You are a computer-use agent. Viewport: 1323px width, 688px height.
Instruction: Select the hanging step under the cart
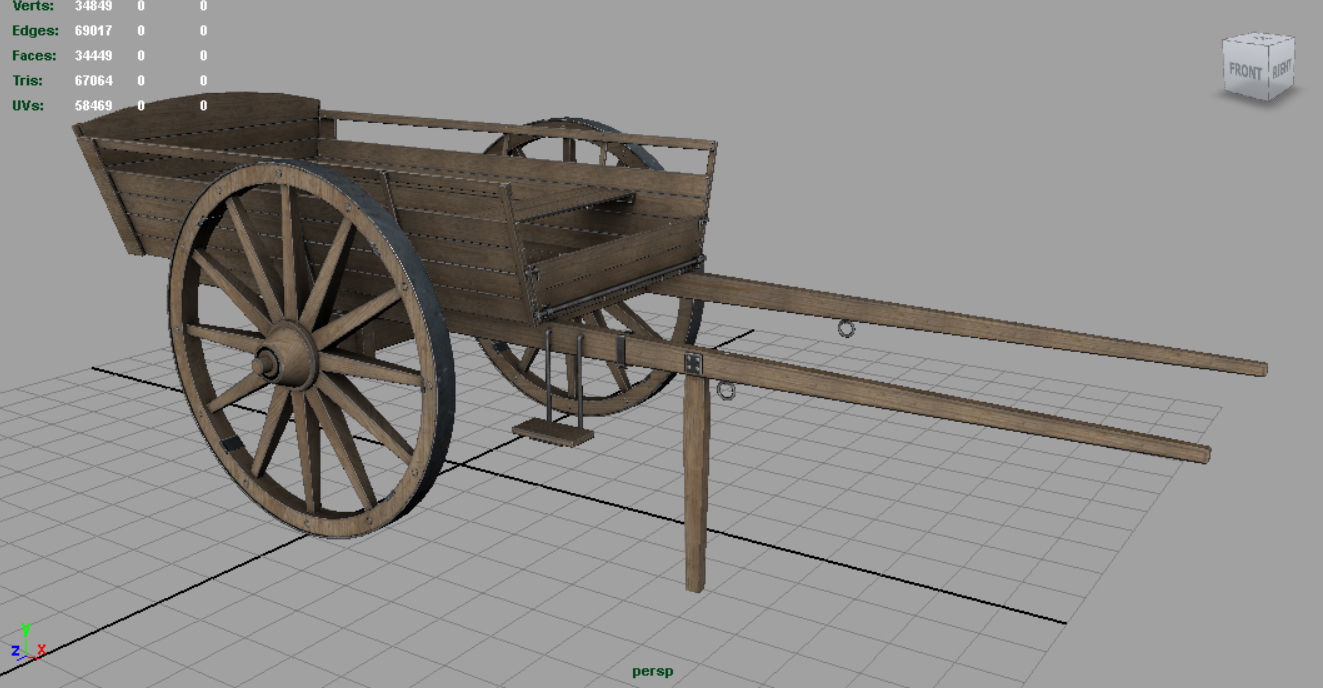point(553,431)
